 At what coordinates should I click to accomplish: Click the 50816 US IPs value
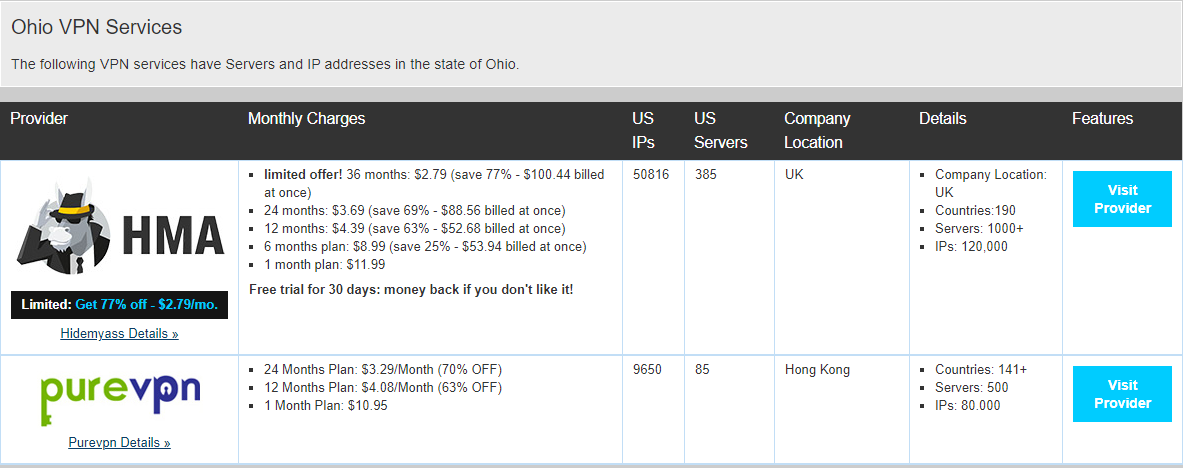tap(650, 174)
